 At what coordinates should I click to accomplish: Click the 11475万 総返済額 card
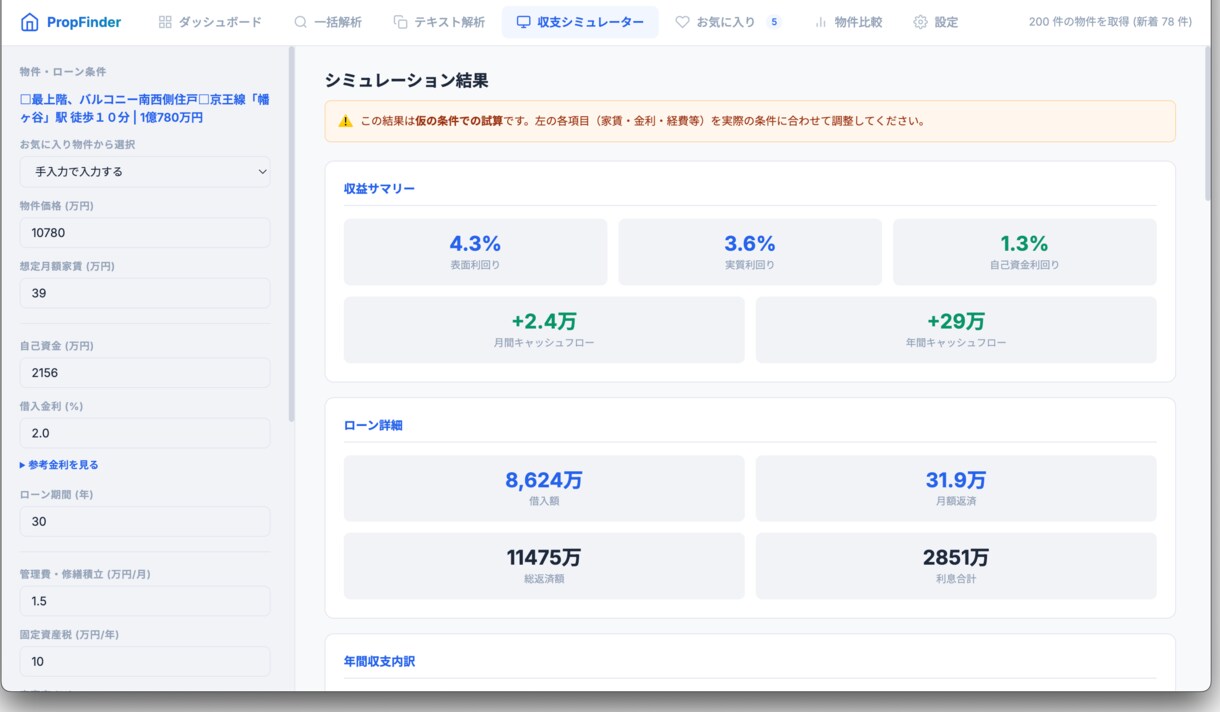(x=544, y=565)
